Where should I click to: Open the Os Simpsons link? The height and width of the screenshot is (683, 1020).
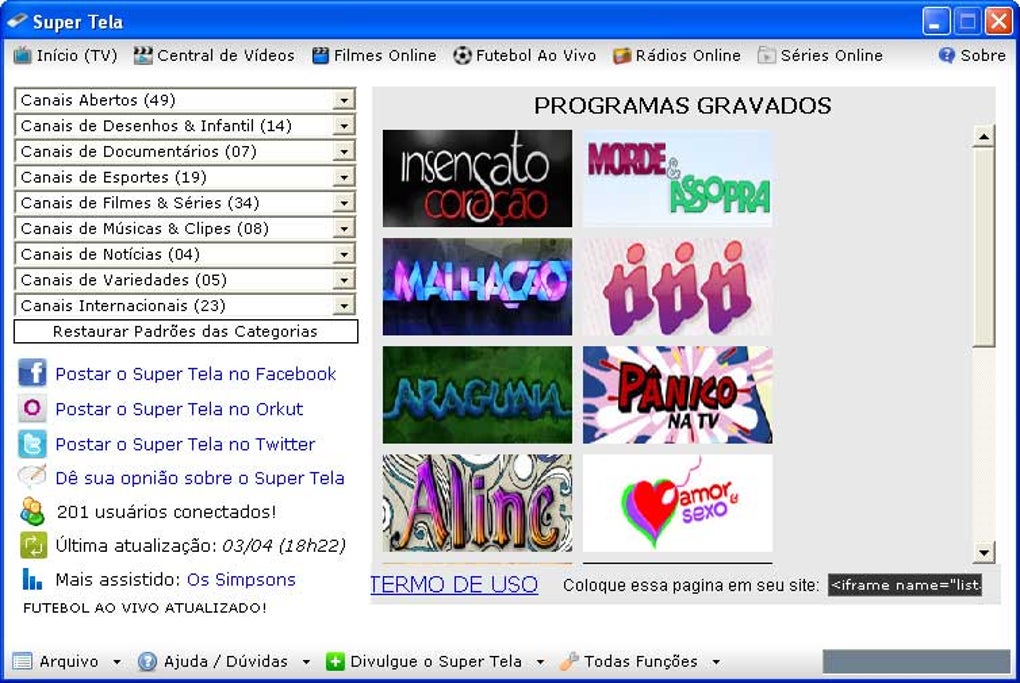tap(241, 580)
